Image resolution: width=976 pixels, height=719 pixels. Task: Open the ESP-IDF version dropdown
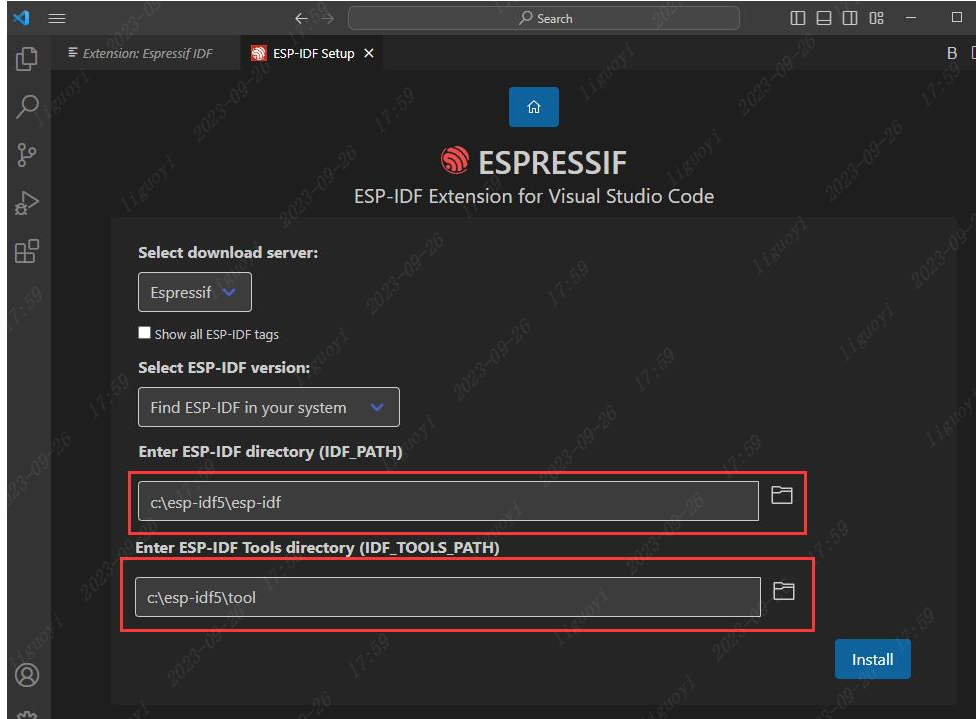(269, 407)
